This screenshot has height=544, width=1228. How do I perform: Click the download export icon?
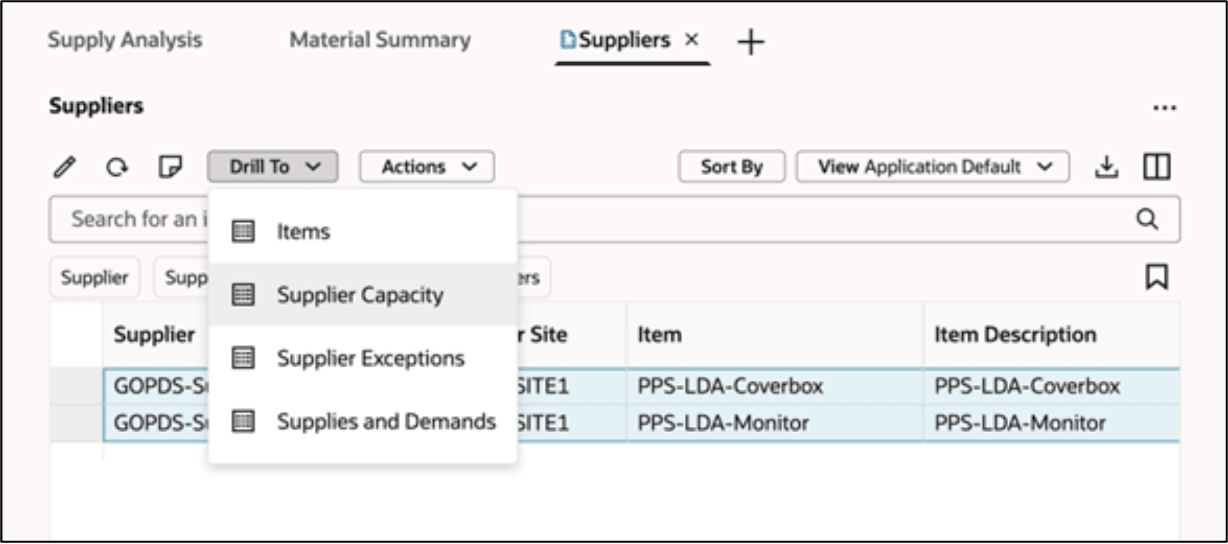click(x=1106, y=167)
